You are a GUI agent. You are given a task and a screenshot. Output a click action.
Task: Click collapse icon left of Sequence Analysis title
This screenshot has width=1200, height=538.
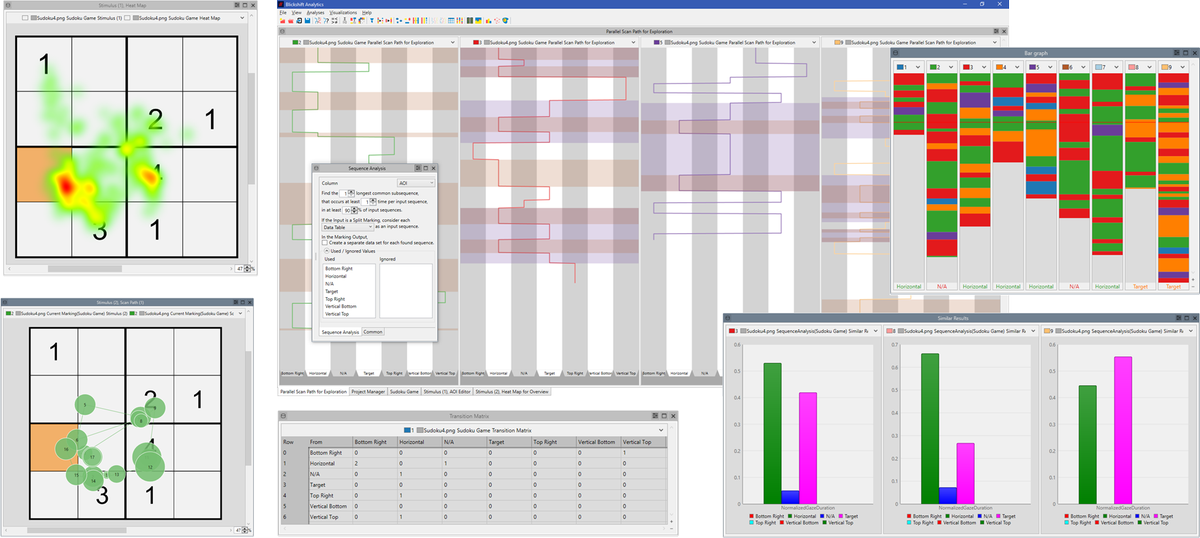click(316, 168)
